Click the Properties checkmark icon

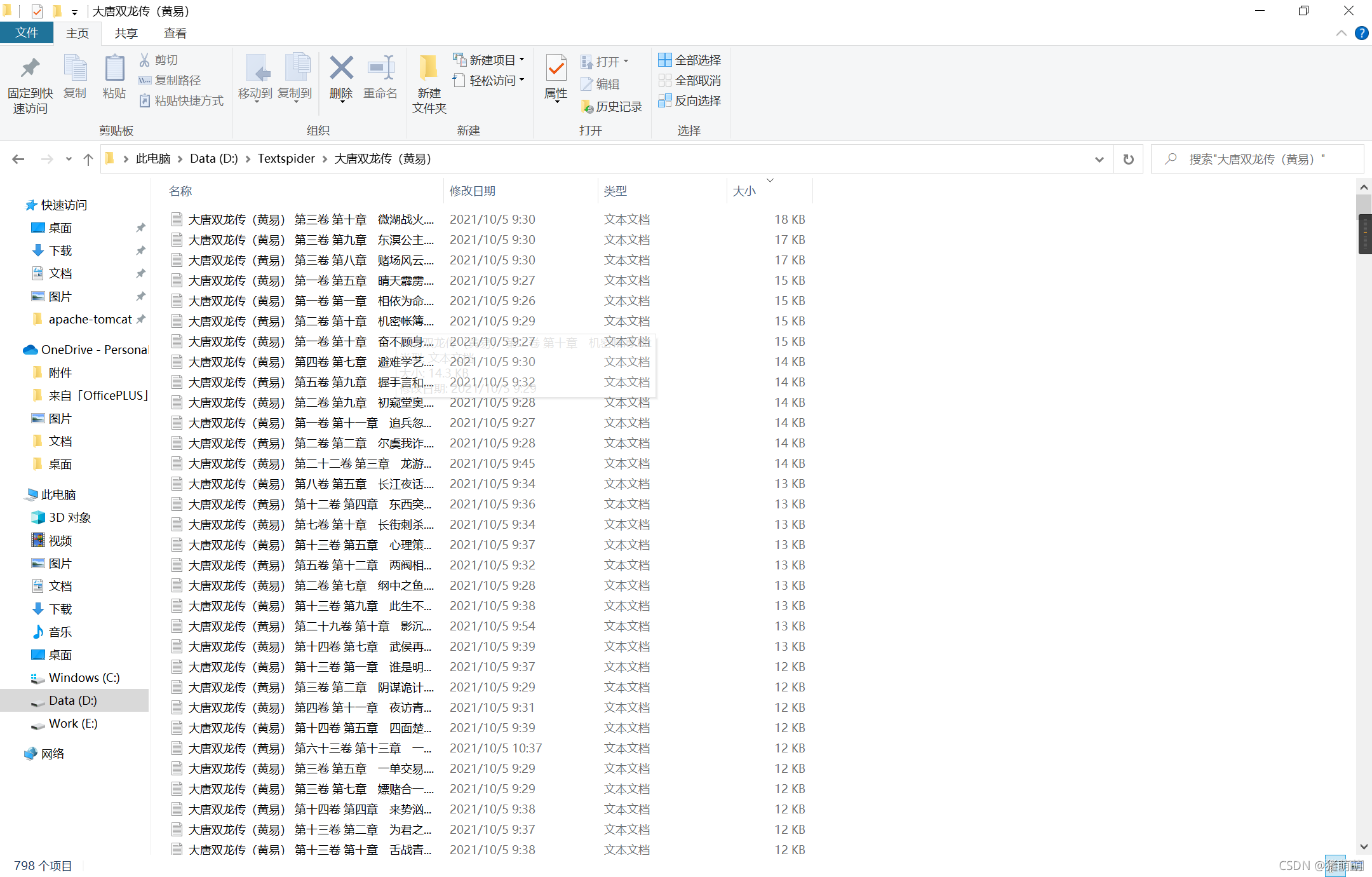pyautogui.click(x=556, y=68)
